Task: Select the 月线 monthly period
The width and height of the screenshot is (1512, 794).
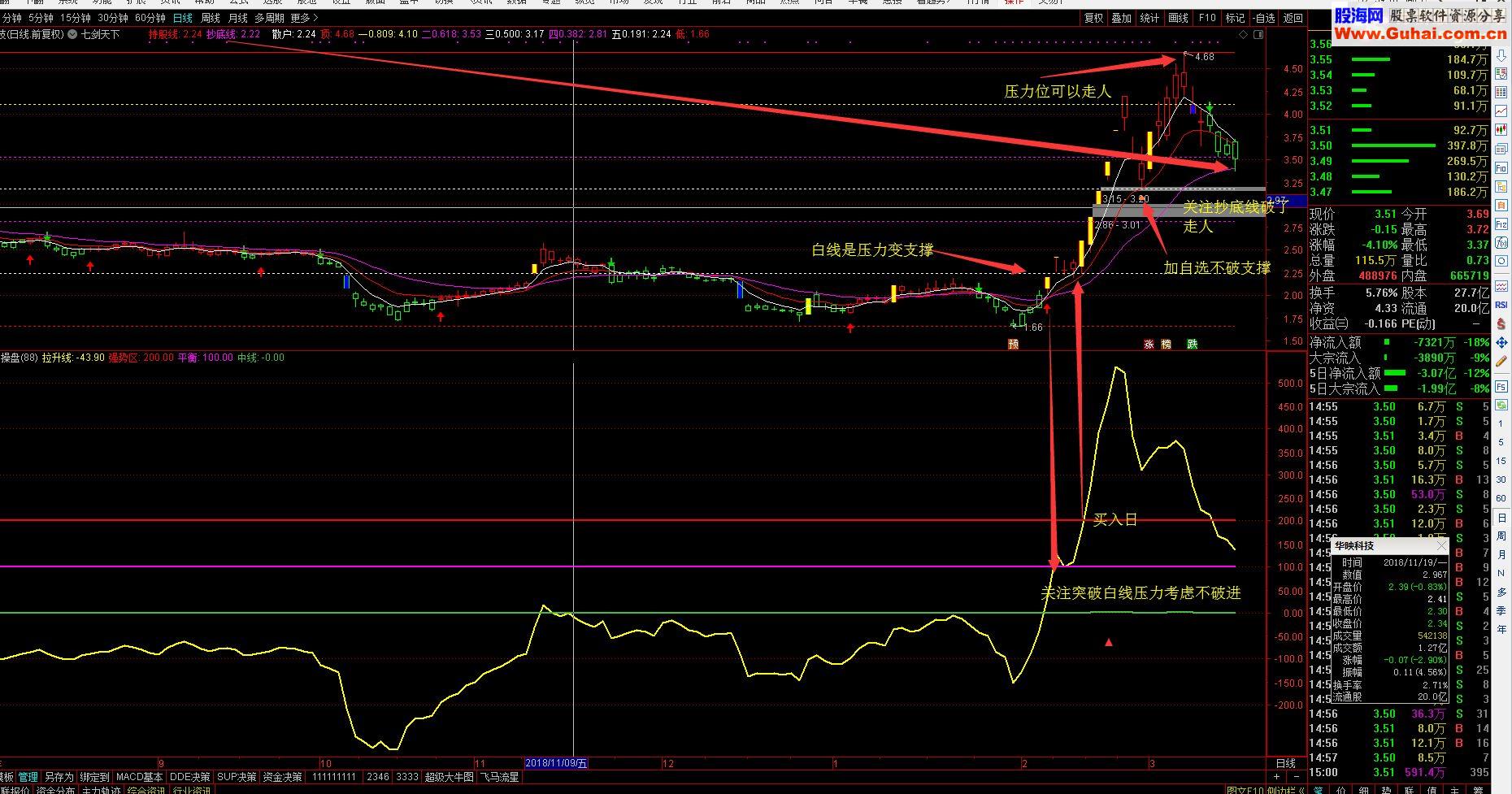Action: tap(238, 18)
